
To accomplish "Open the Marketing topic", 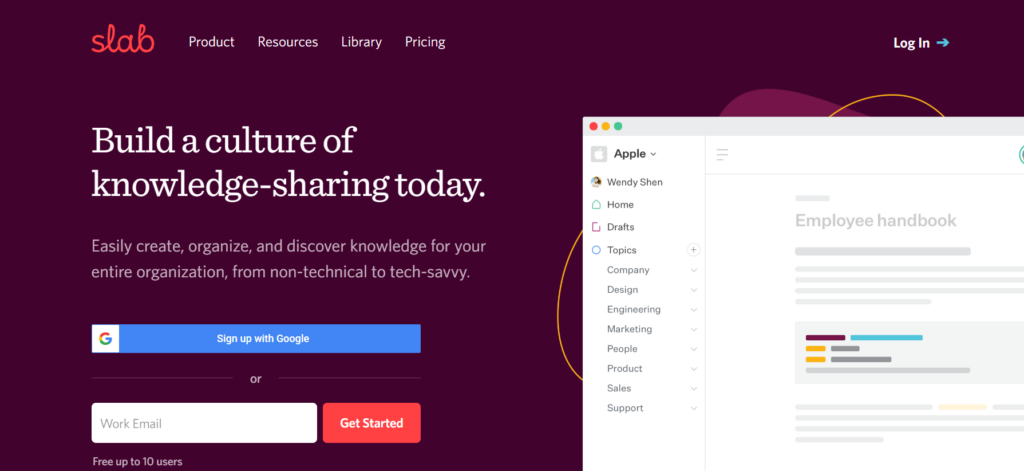I will [x=630, y=329].
